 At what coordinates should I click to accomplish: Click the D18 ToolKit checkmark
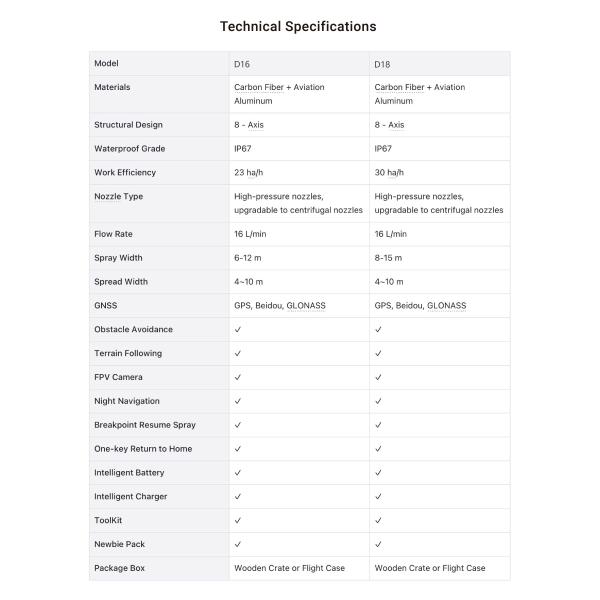(x=378, y=521)
